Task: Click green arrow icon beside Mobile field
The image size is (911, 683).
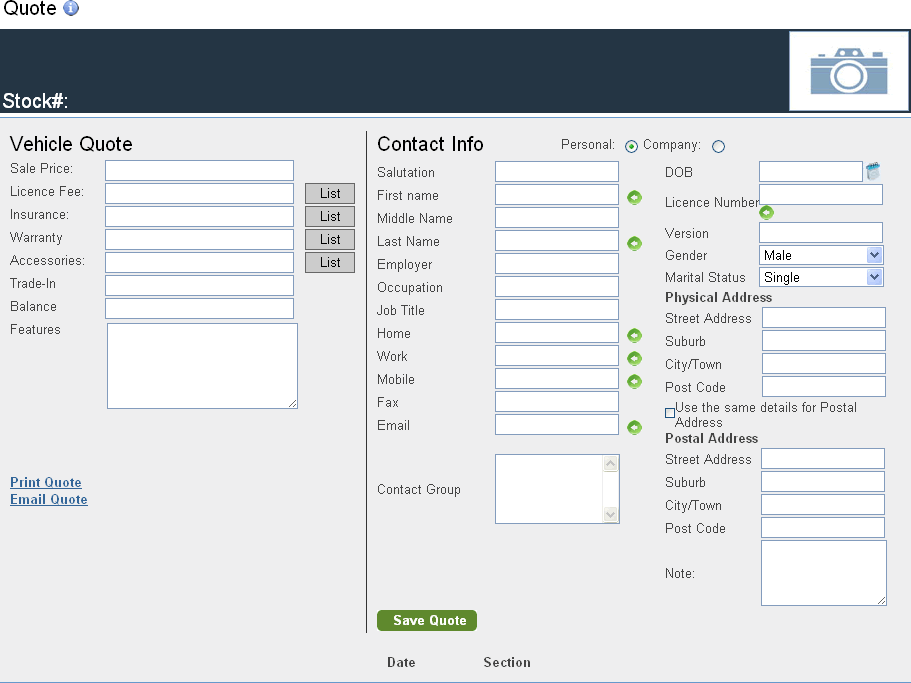Action: [x=634, y=381]
